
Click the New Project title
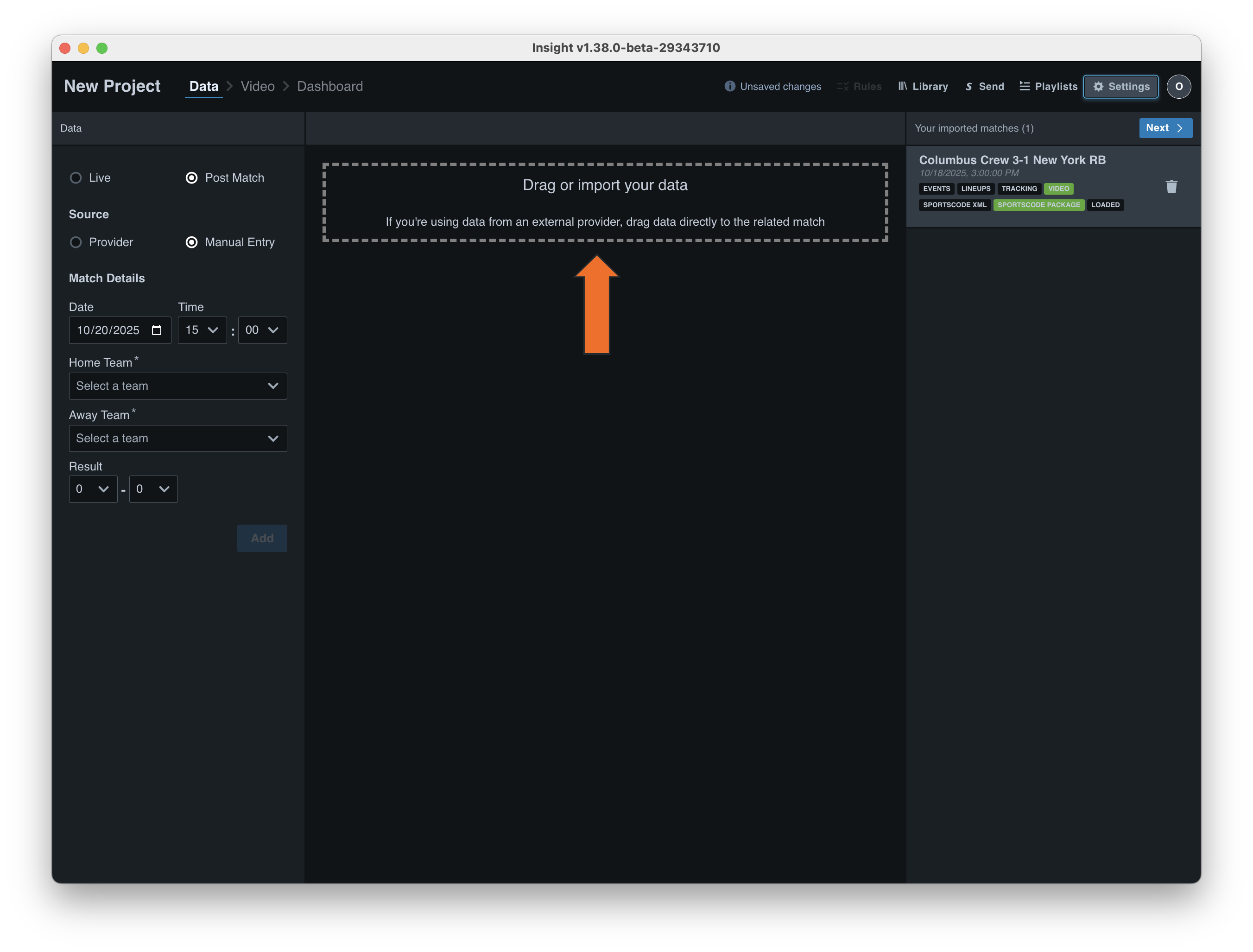[x=112, y=86]
